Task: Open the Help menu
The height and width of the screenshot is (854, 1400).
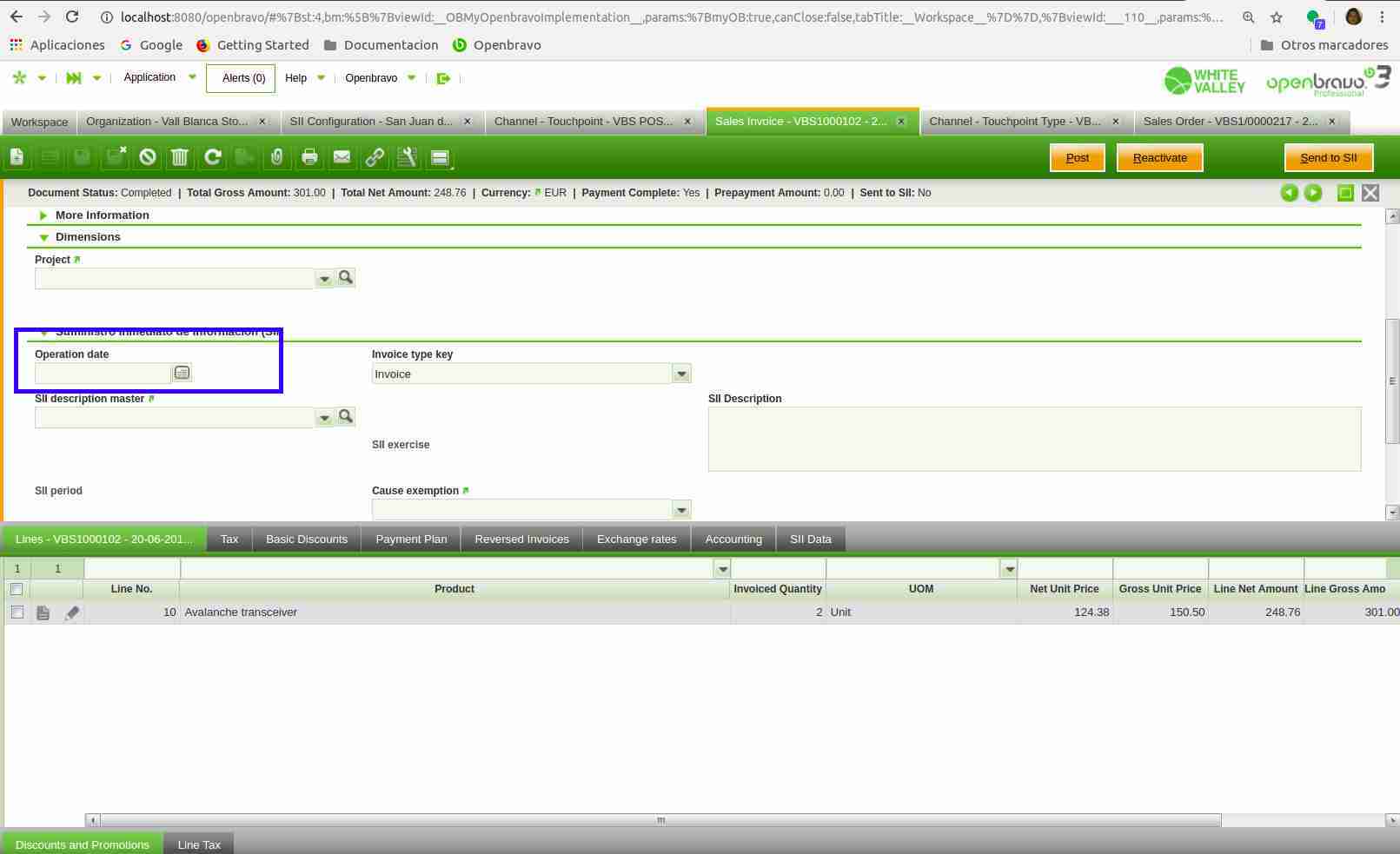Action: 304,78
